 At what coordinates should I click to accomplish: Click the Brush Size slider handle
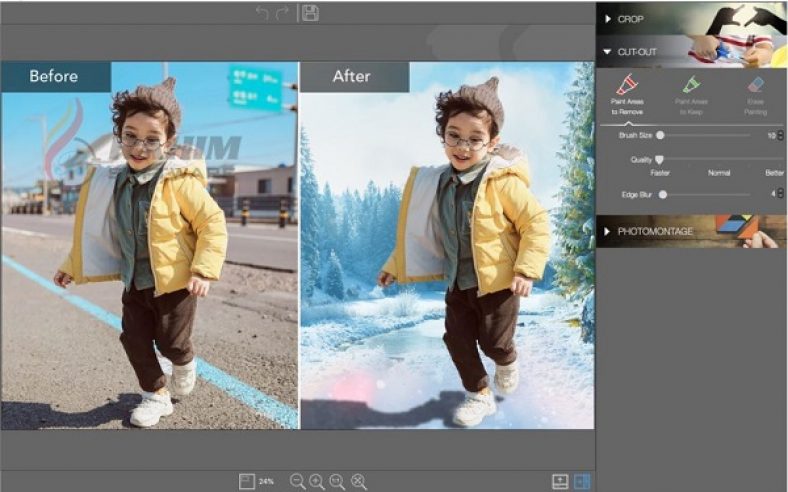[x=660, y=135]
